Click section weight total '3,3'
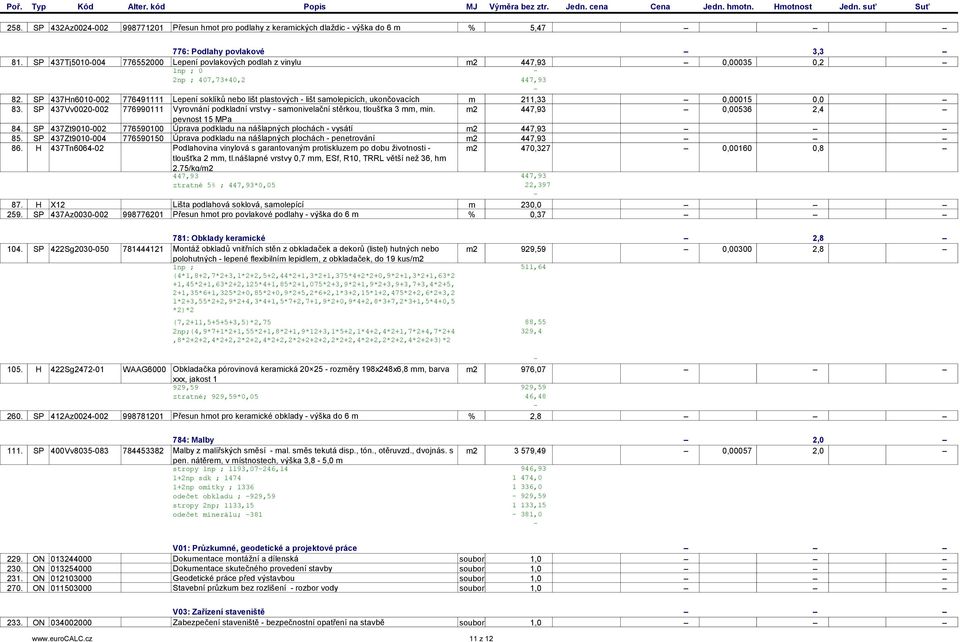The width and height of the screenshot is (960, 642). point(818,52)
